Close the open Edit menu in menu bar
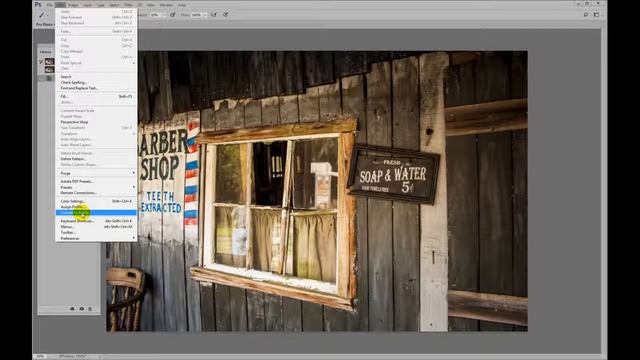 (x=60, y=5)
